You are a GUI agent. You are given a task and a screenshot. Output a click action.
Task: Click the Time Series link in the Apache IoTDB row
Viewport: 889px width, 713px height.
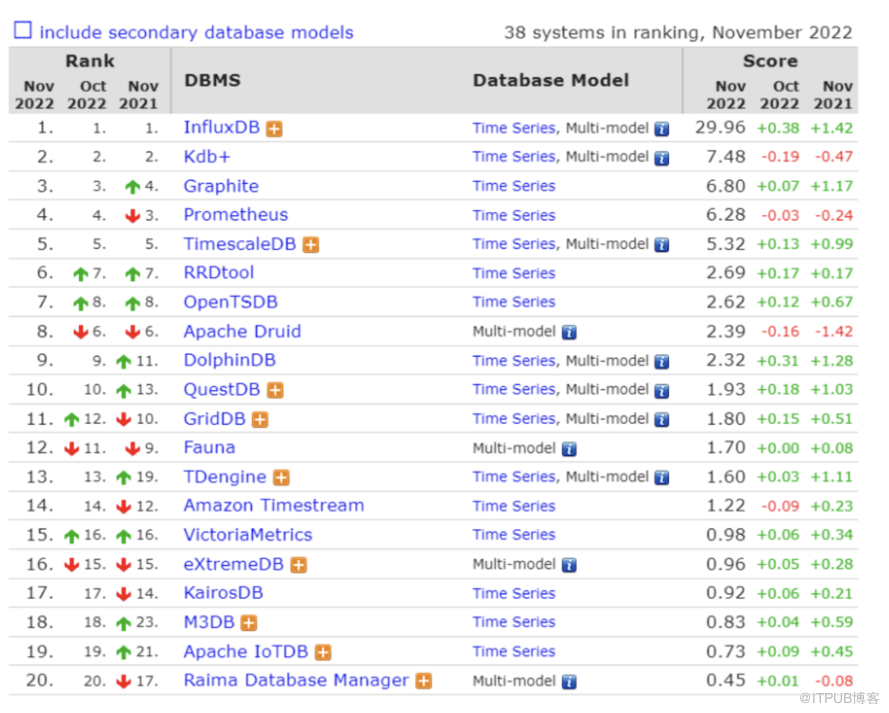tap(514, 652)
